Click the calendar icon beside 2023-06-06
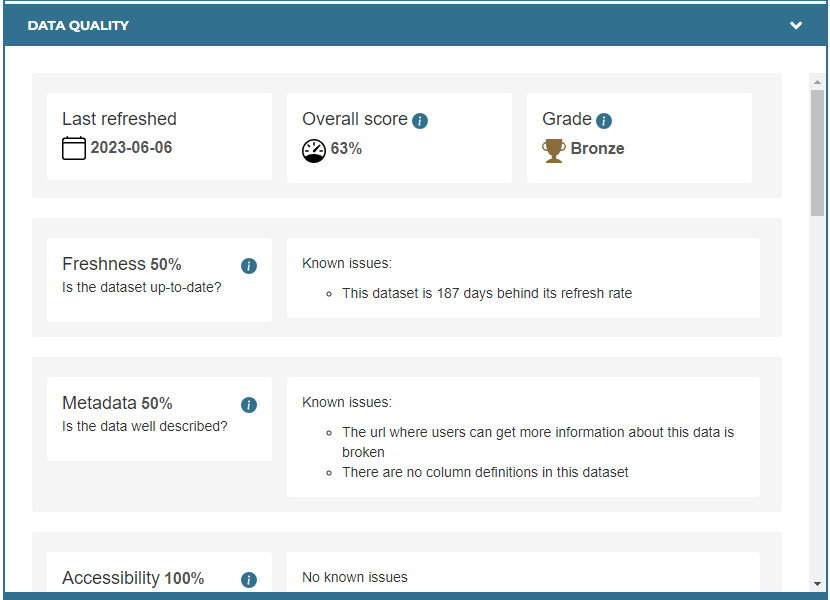Image resolution: width=830 pixels, height=600 pixels. (x=74, y=148)
